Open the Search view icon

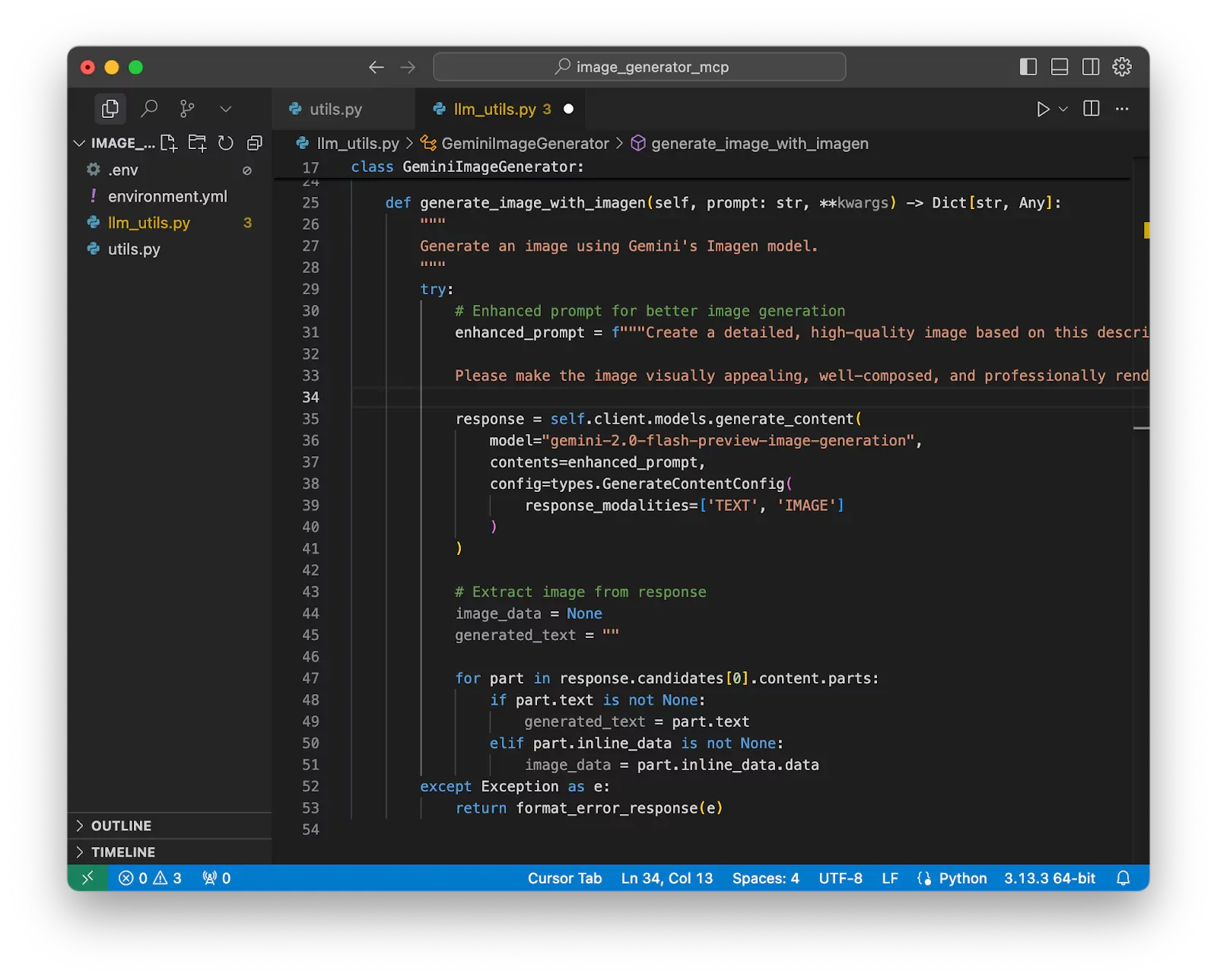coord(149,109)
